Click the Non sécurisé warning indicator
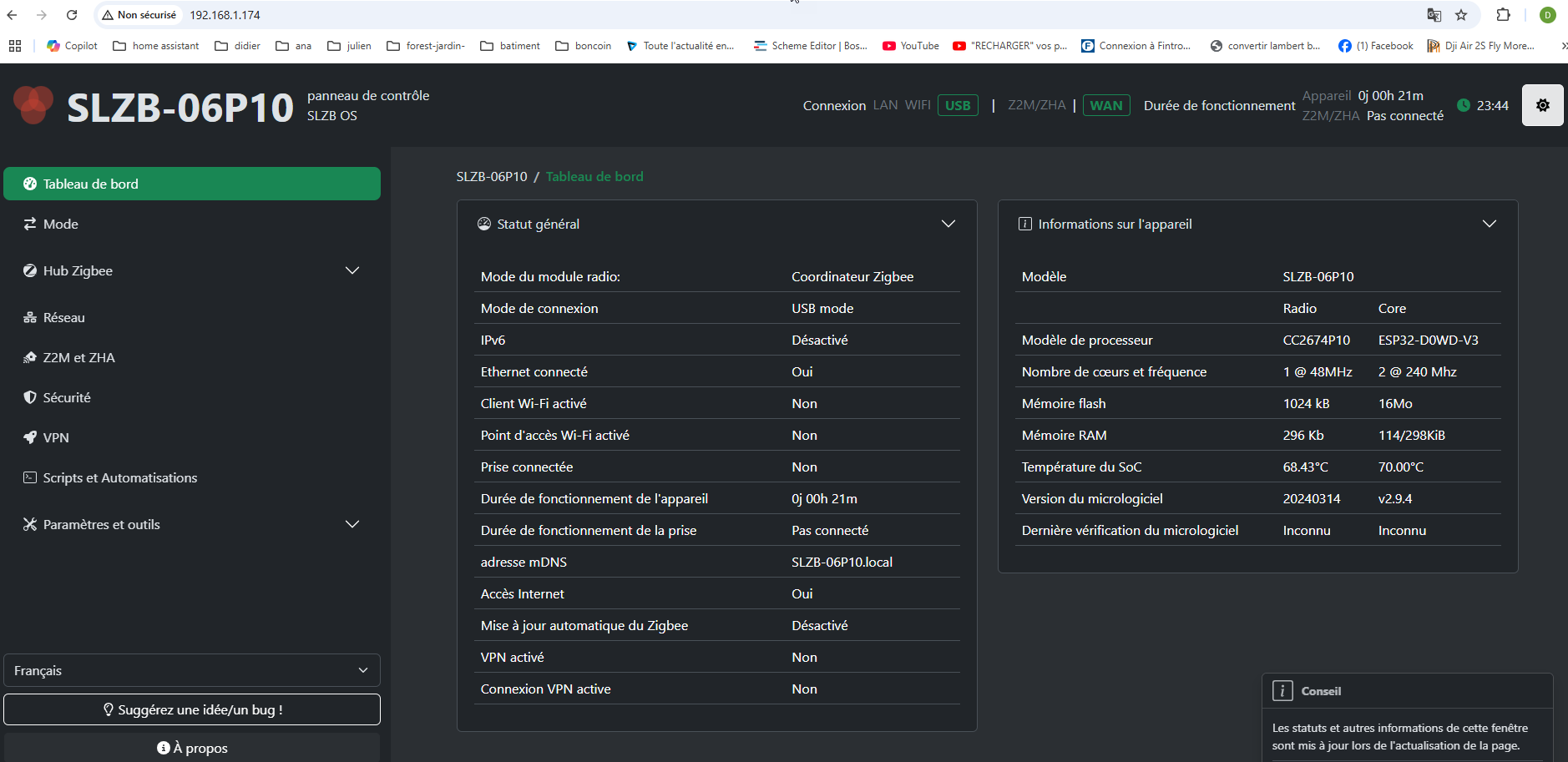The height and width of the screenshot is (762, 1568). [x=139, y=15]
